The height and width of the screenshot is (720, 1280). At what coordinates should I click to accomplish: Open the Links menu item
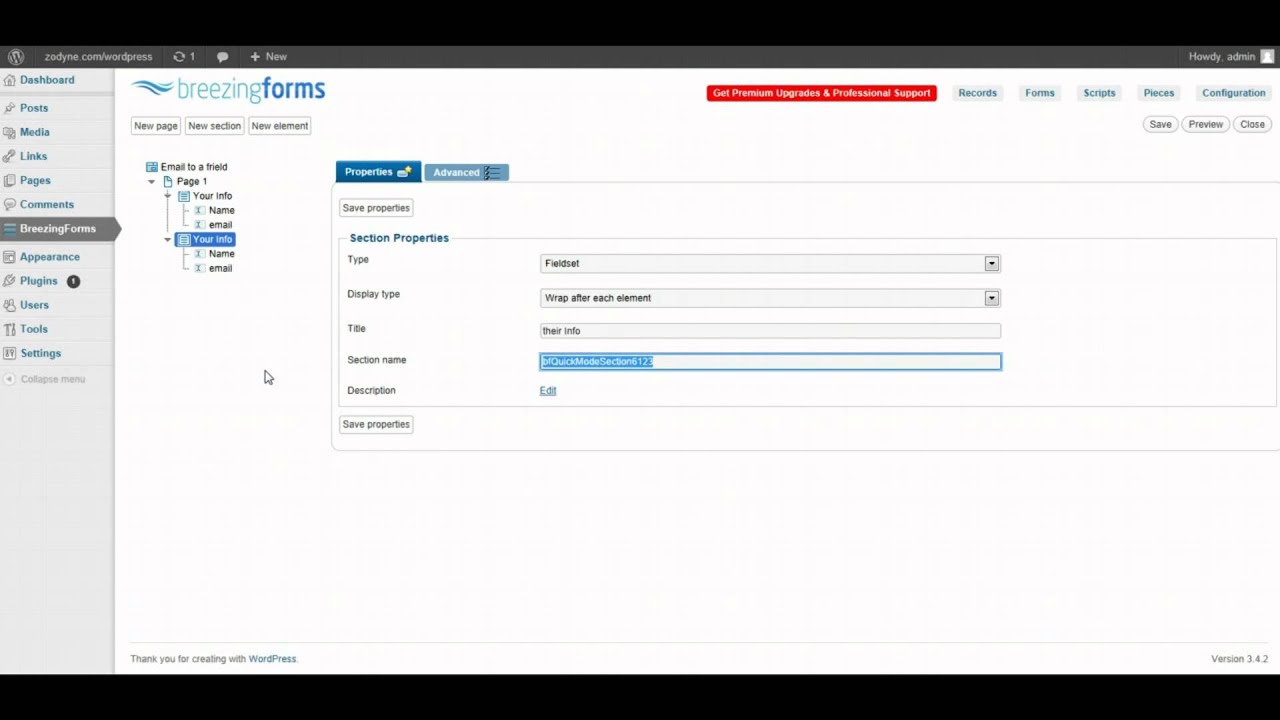click(33, 156)
